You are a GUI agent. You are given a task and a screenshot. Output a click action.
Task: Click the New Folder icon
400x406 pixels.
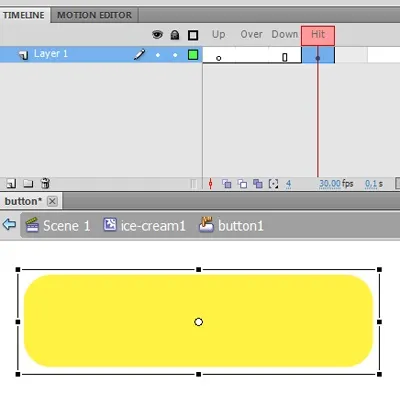[28, 184]
